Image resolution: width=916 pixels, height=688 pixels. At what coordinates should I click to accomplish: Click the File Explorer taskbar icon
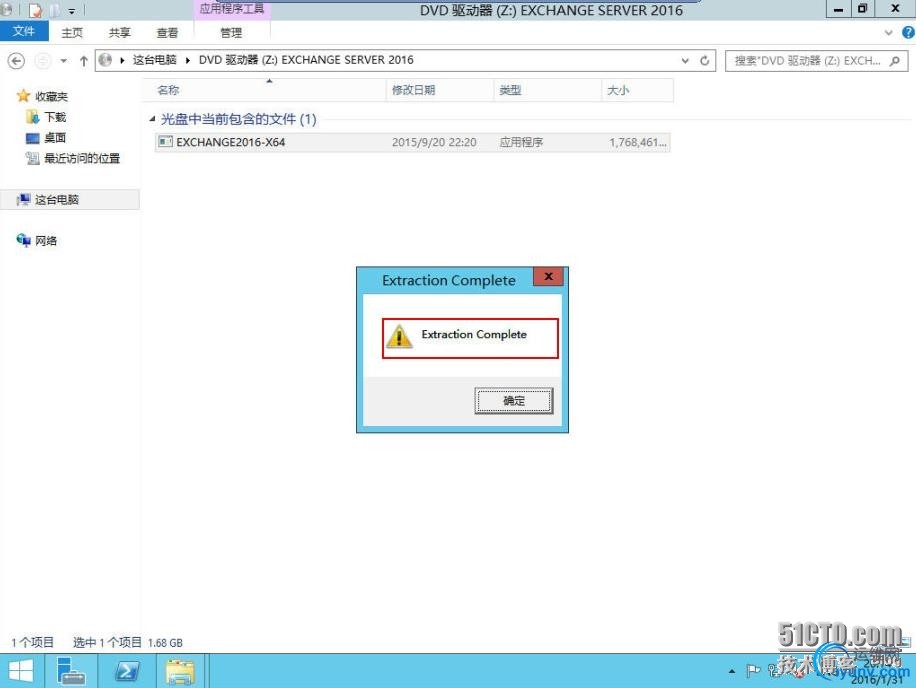tap(181, 670)
